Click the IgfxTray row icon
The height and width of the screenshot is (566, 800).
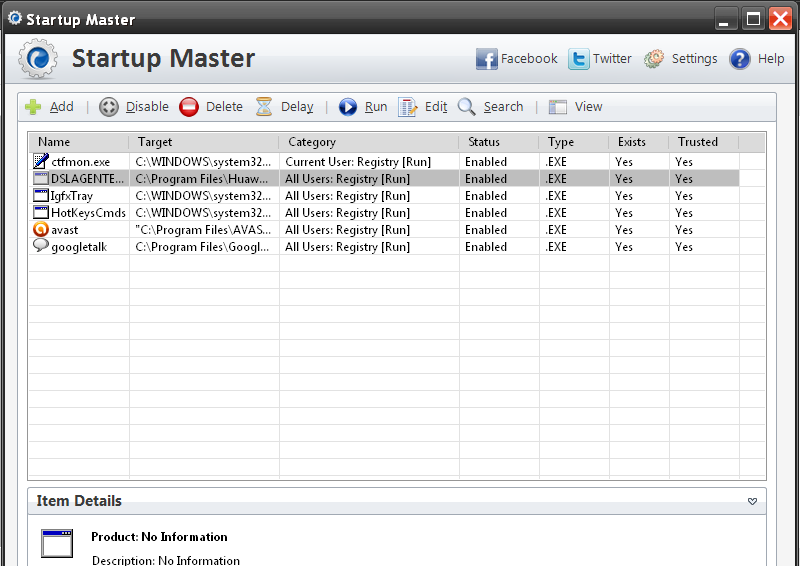point(41,195)
